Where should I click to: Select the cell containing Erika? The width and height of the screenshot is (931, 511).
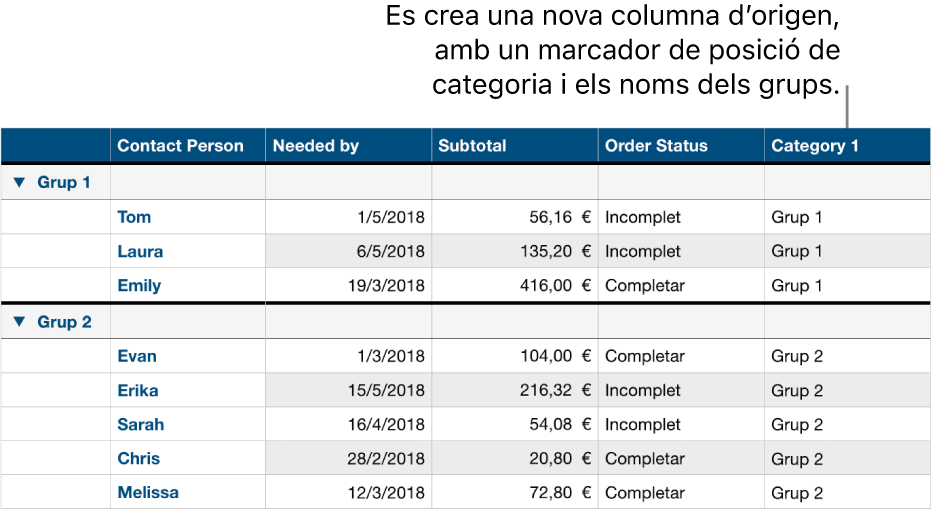click(138, 390)
